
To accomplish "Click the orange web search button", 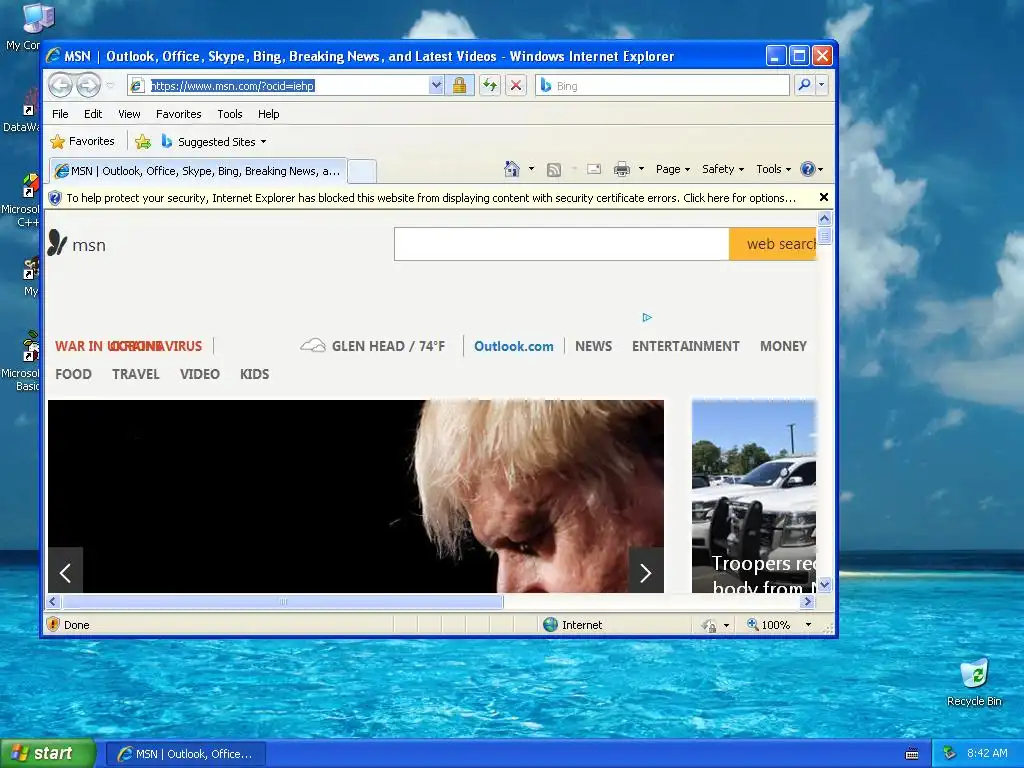I will 773,244.
